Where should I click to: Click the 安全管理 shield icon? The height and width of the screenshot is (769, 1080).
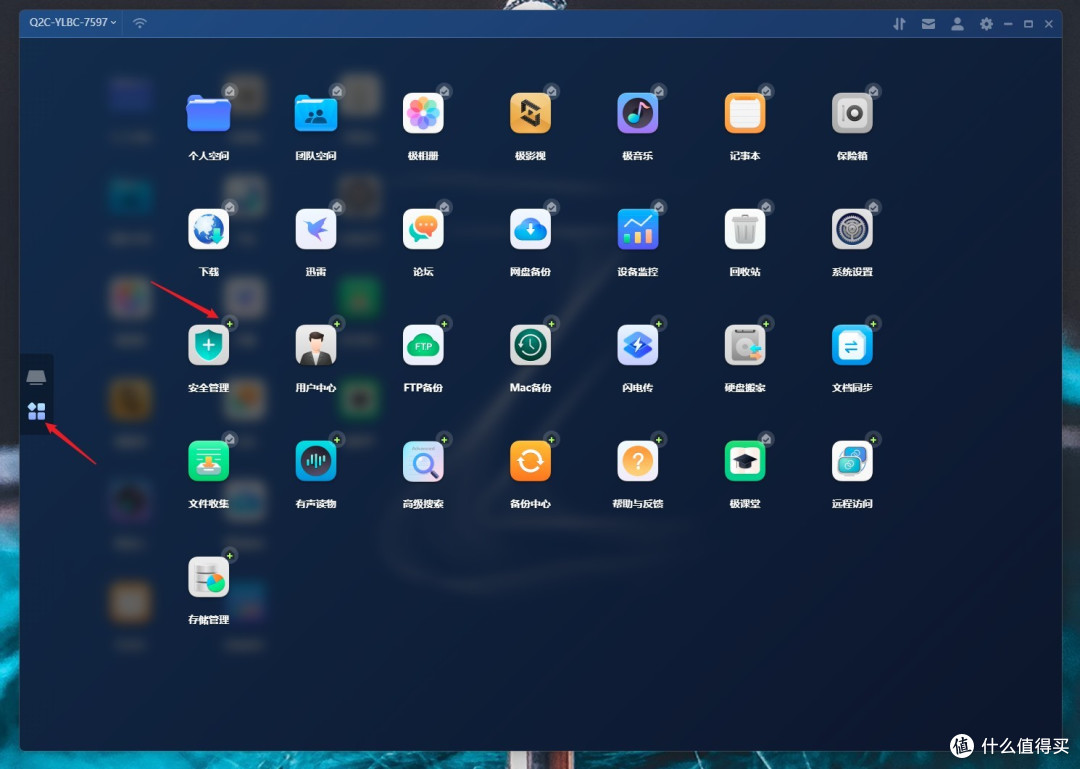click(x=209, y=345)
